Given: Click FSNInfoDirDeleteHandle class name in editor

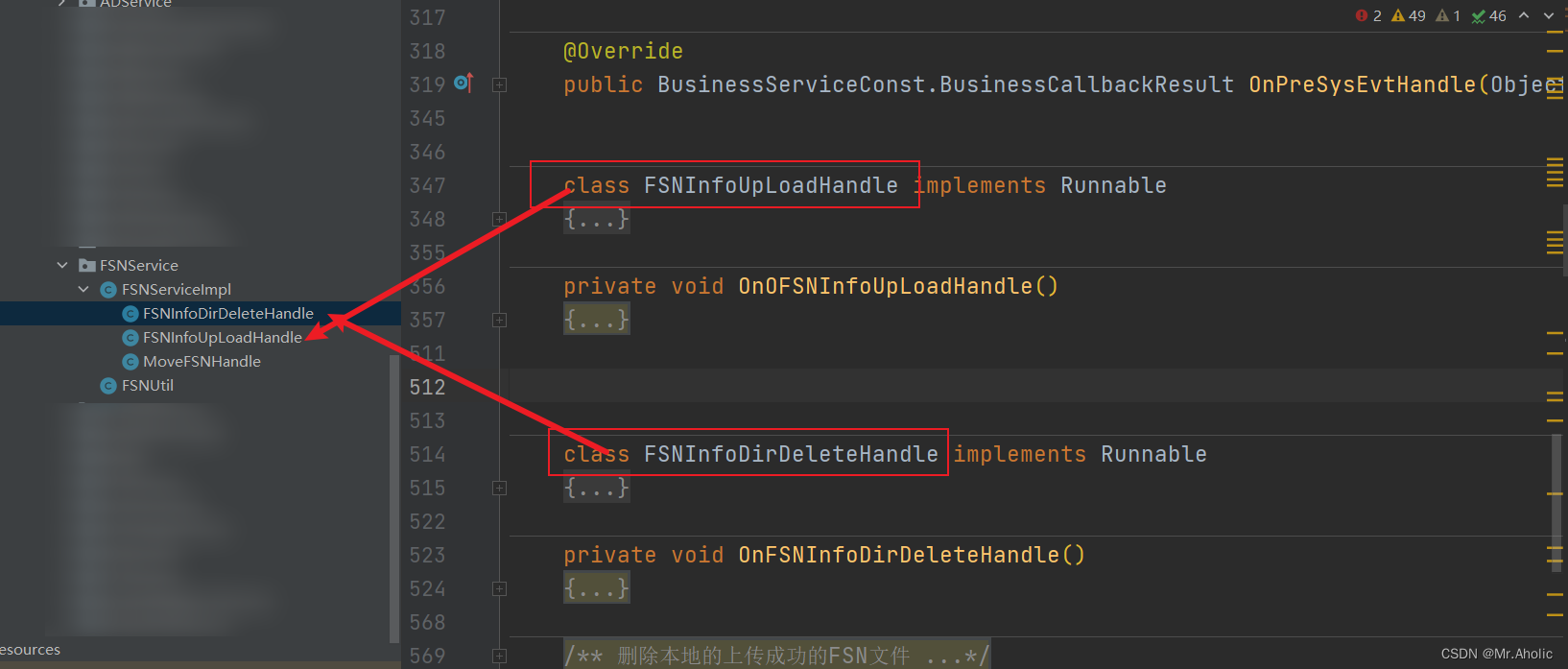Looking at the screenshot, I should pyautogui.click(x=791, y=454).
